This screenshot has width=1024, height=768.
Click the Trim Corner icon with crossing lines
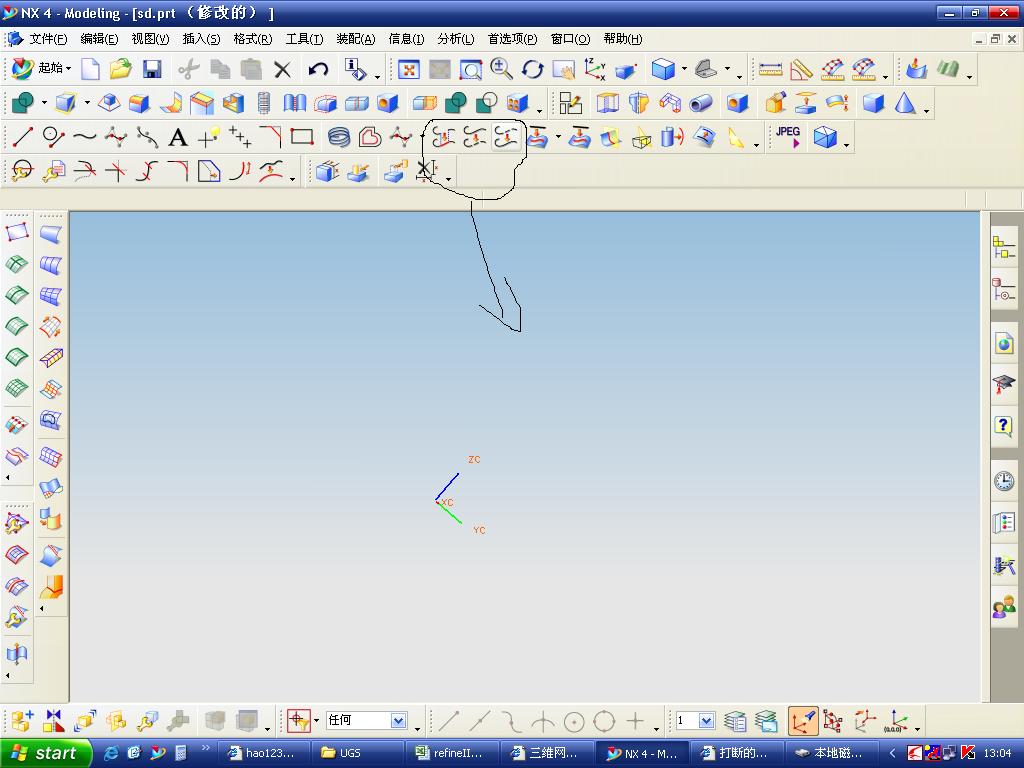tap(116, 171)
